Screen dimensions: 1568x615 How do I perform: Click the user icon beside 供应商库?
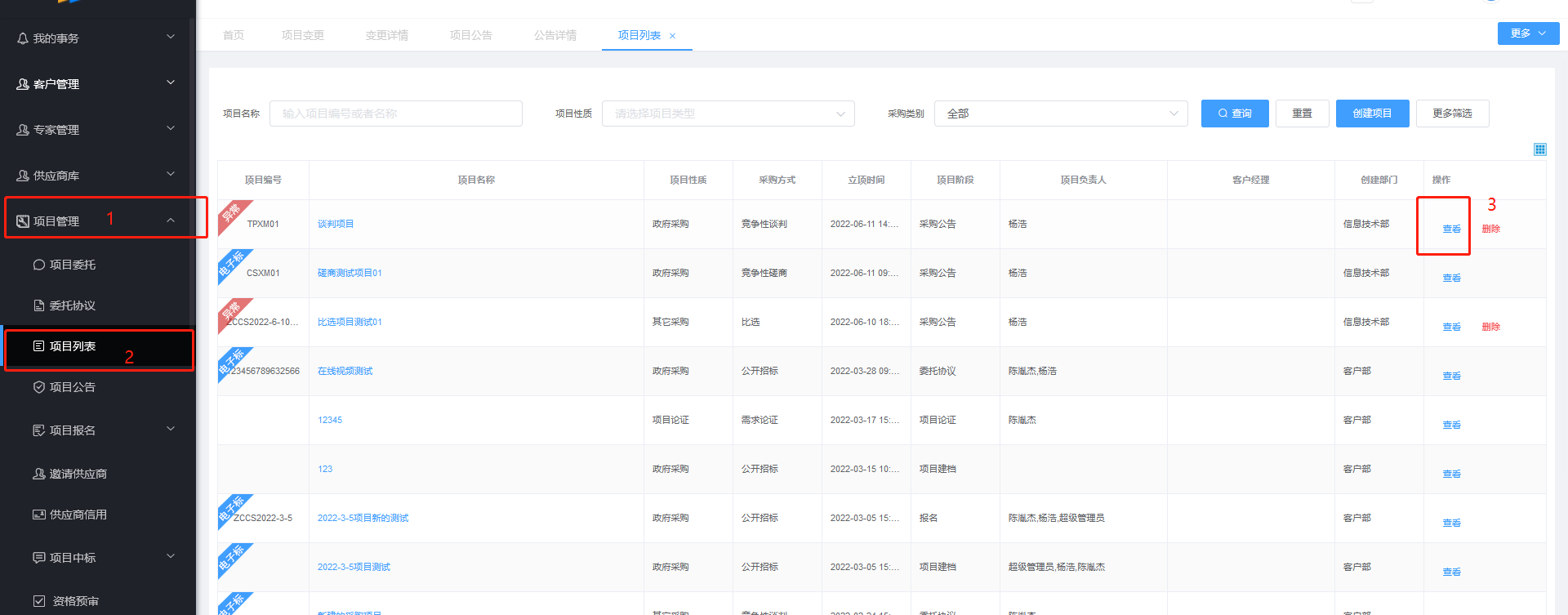[23, 176]
